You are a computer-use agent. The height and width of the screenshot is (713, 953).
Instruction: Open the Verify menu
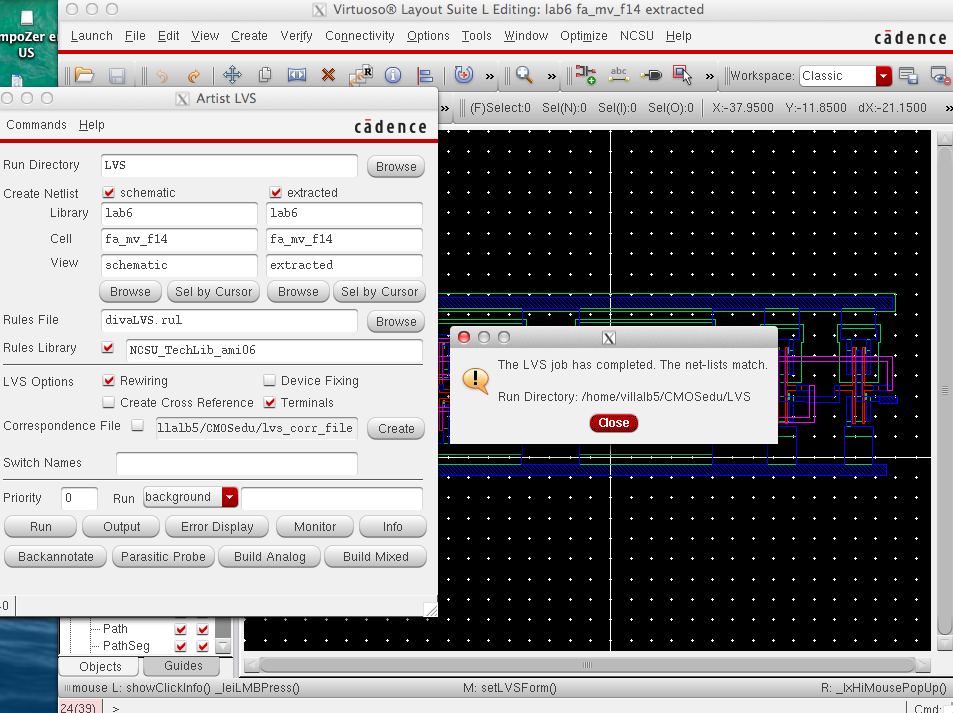(x=296, y=36)
